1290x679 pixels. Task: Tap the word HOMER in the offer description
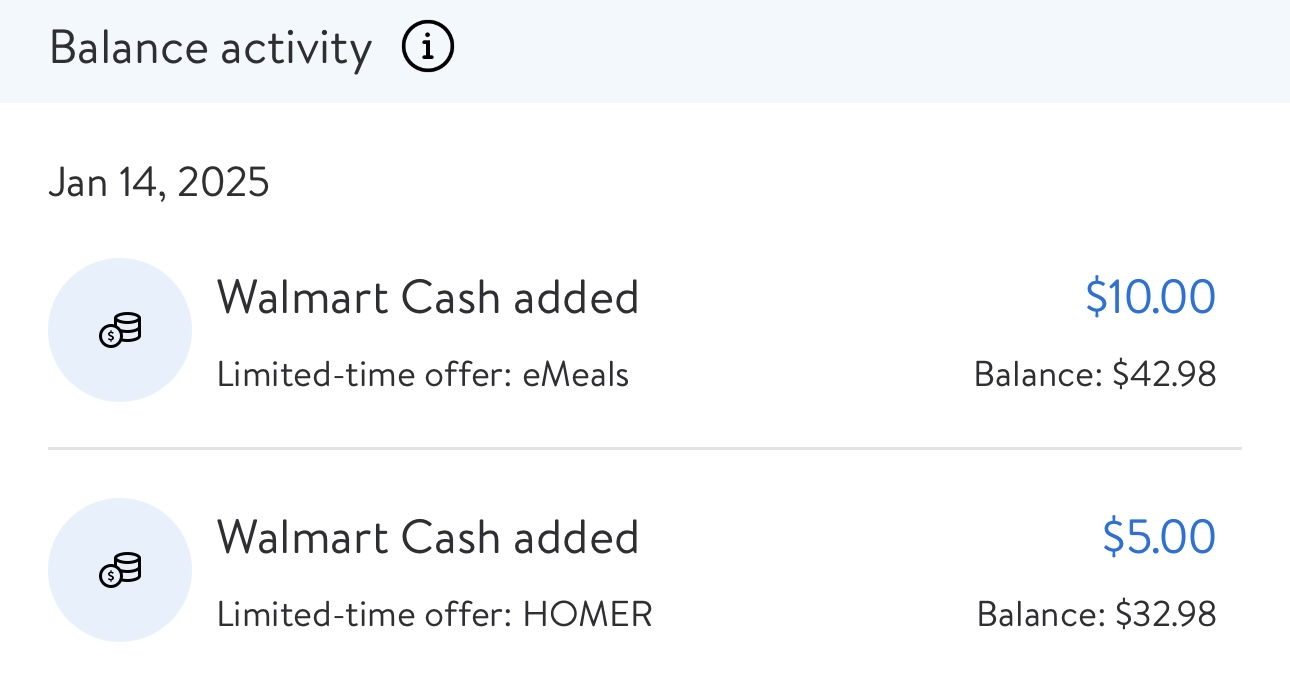point(588,614)
